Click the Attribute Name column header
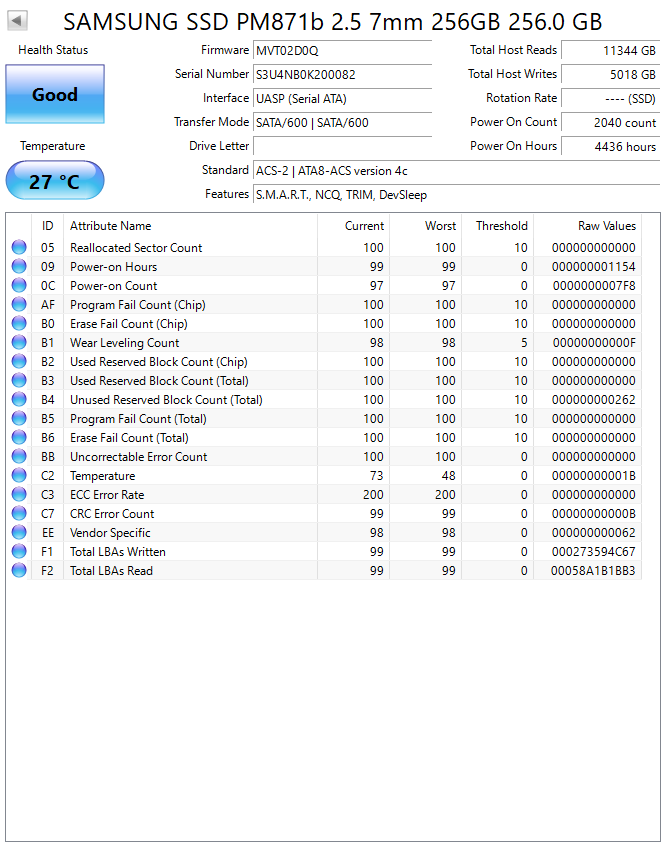The width and height of the screenshot is (666, 846). click(190, 226)
